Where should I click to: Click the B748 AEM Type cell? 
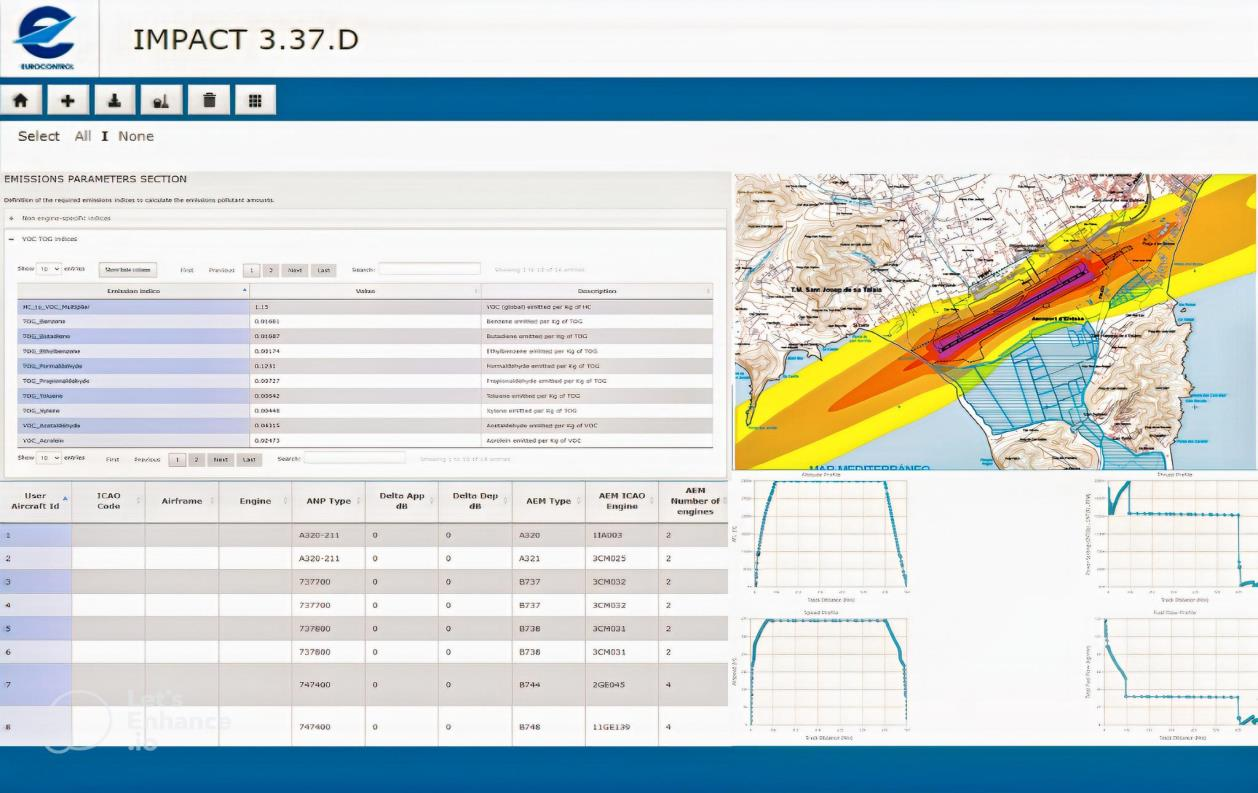tap(548, 727)
